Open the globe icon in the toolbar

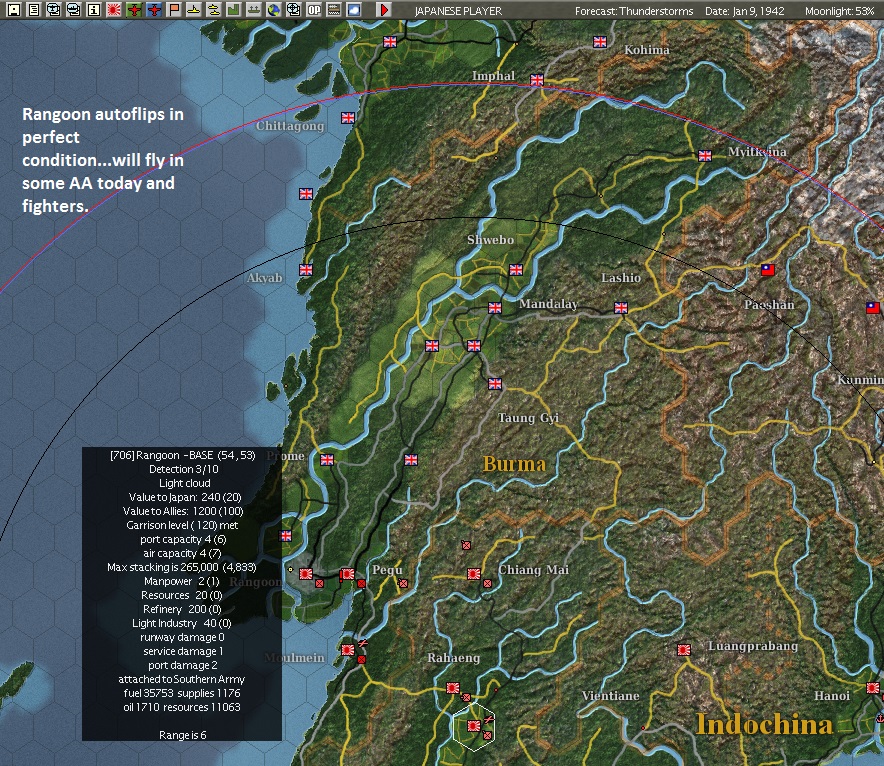tap(274, 10)
